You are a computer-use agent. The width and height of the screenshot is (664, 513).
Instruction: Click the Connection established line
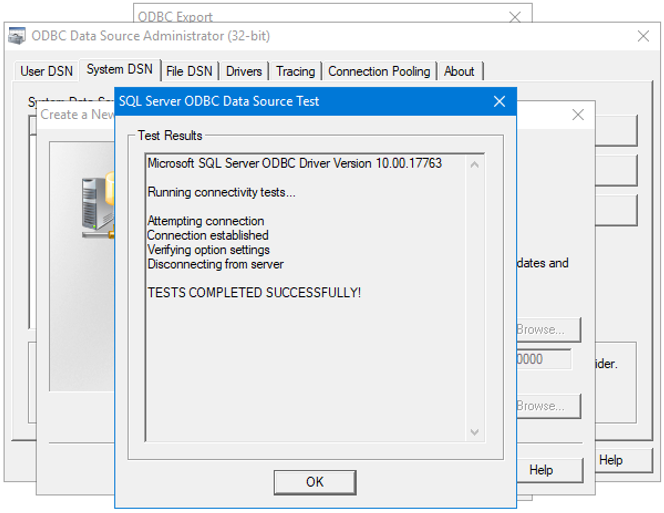pos(208,235)
